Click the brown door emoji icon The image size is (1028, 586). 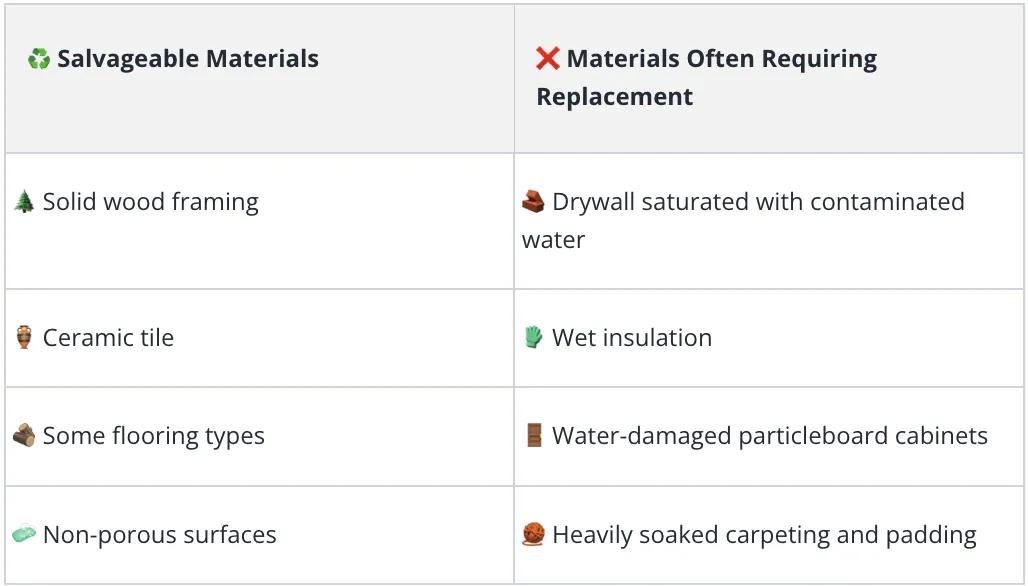tap(534, 435)
